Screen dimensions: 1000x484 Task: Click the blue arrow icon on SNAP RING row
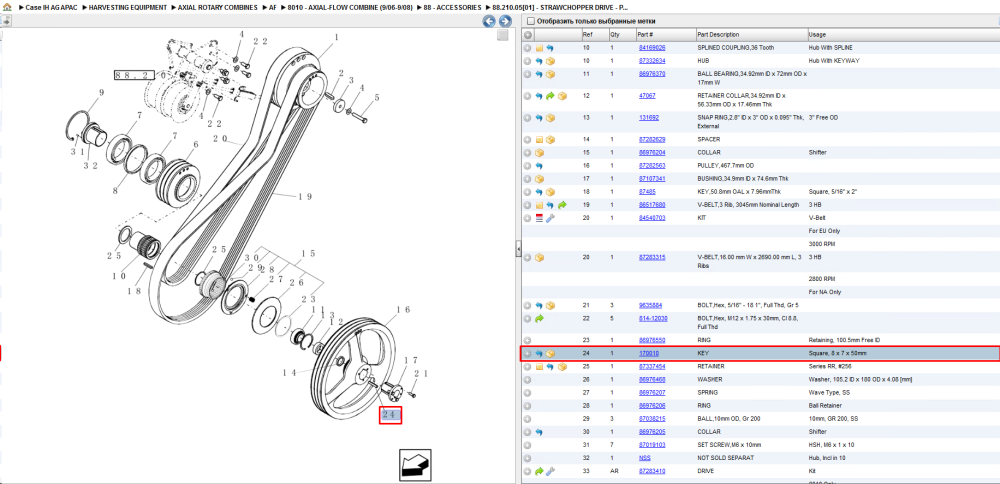pyautogui.click(x=539, y=117)
